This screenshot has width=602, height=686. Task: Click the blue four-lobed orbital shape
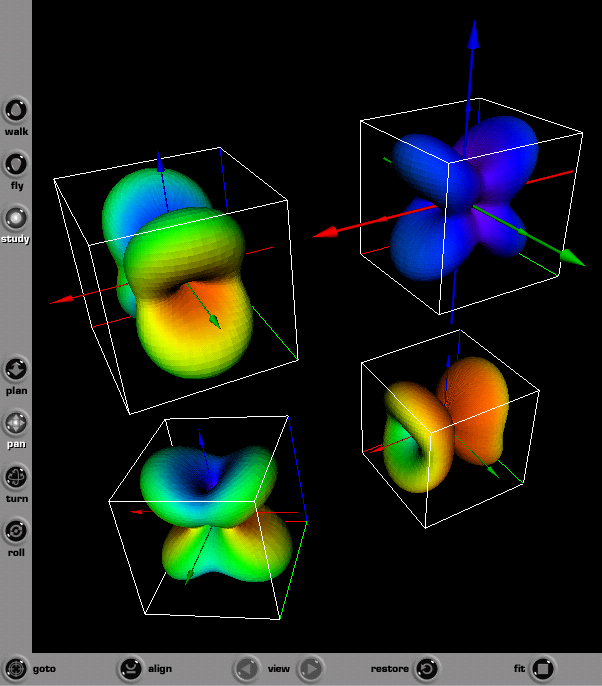464,197
